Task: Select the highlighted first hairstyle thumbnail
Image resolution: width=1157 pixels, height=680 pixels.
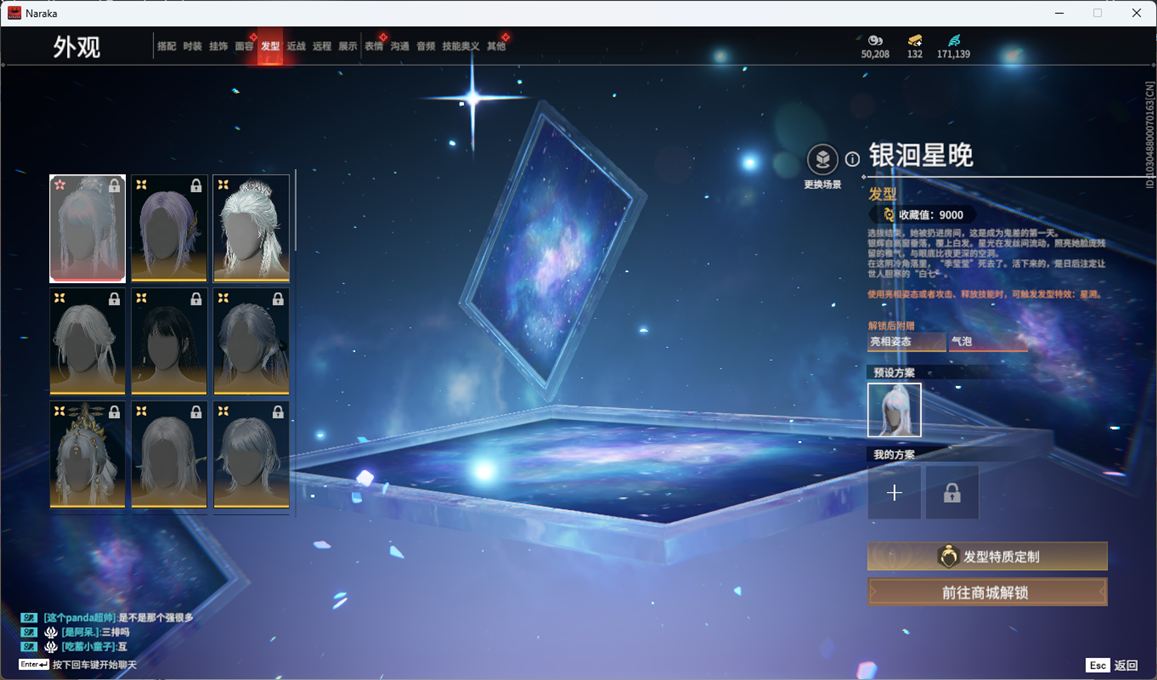Action: pyautogui.click(x=87, y=229)
